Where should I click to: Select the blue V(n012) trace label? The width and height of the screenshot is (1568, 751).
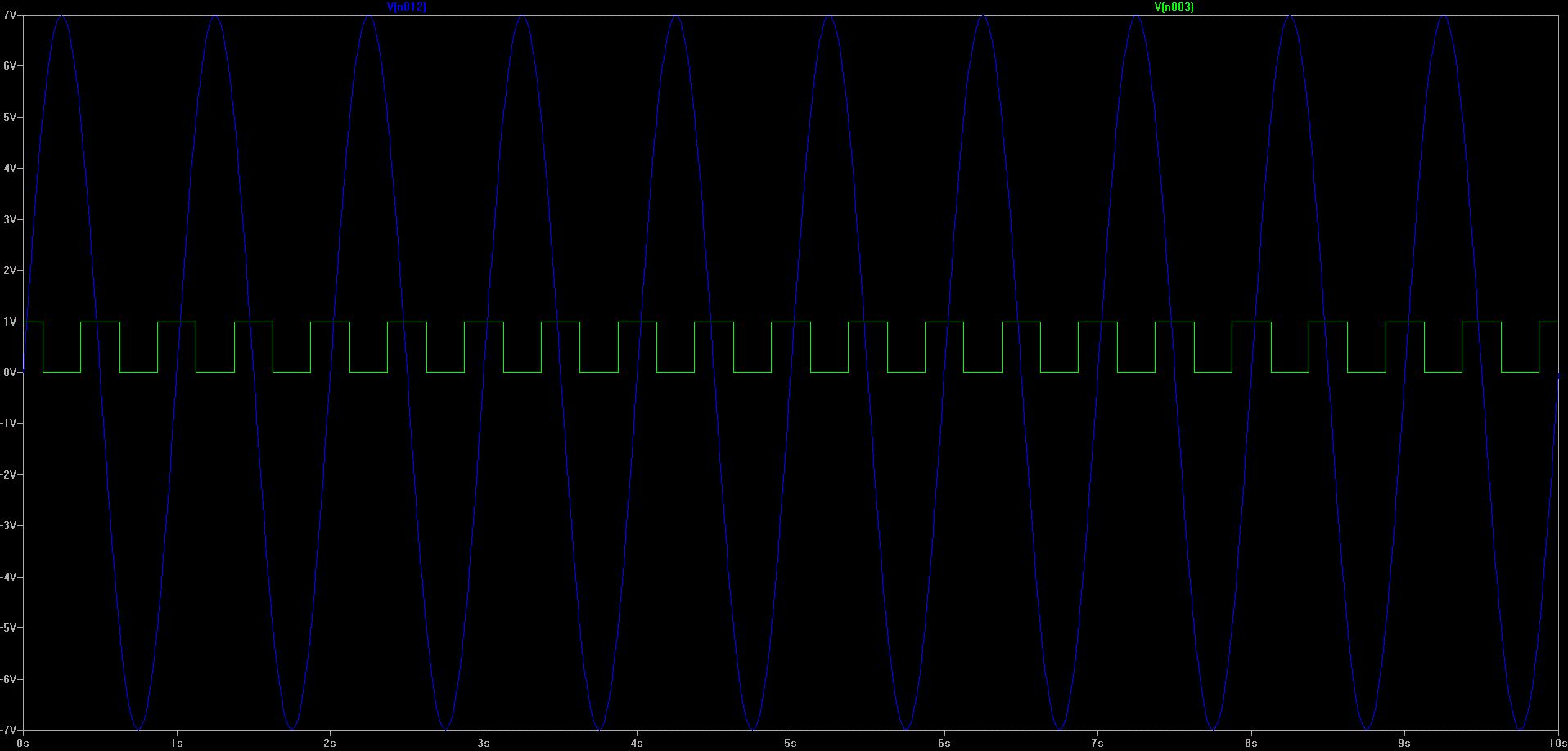pos(406,7)
